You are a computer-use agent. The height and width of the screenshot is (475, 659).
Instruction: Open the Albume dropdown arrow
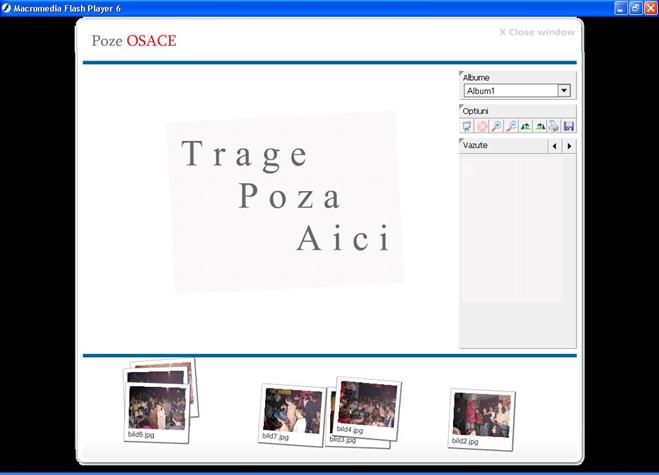(x=563, y=91)
